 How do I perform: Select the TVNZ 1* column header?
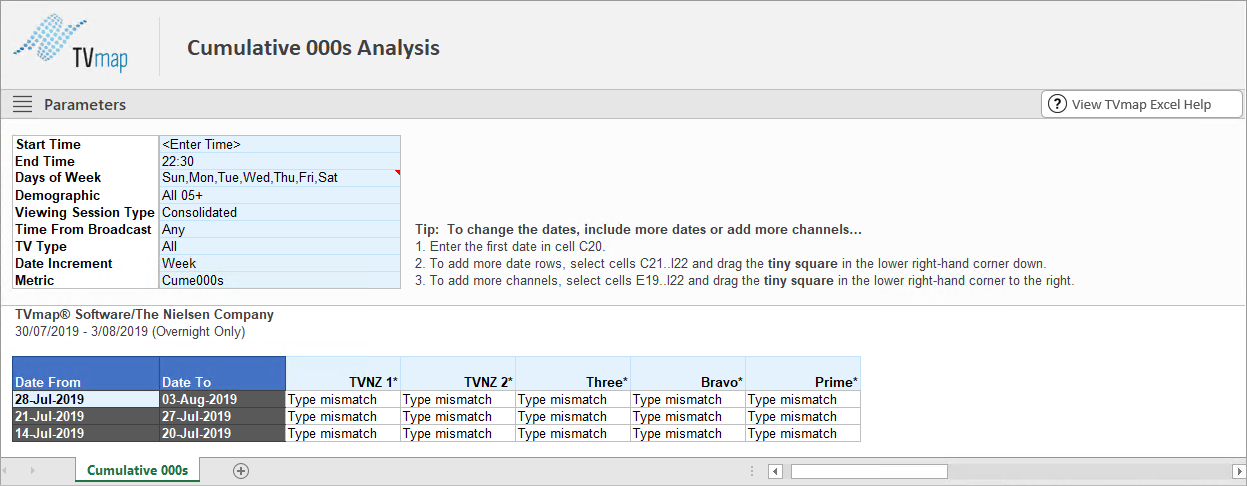(343, 373)
